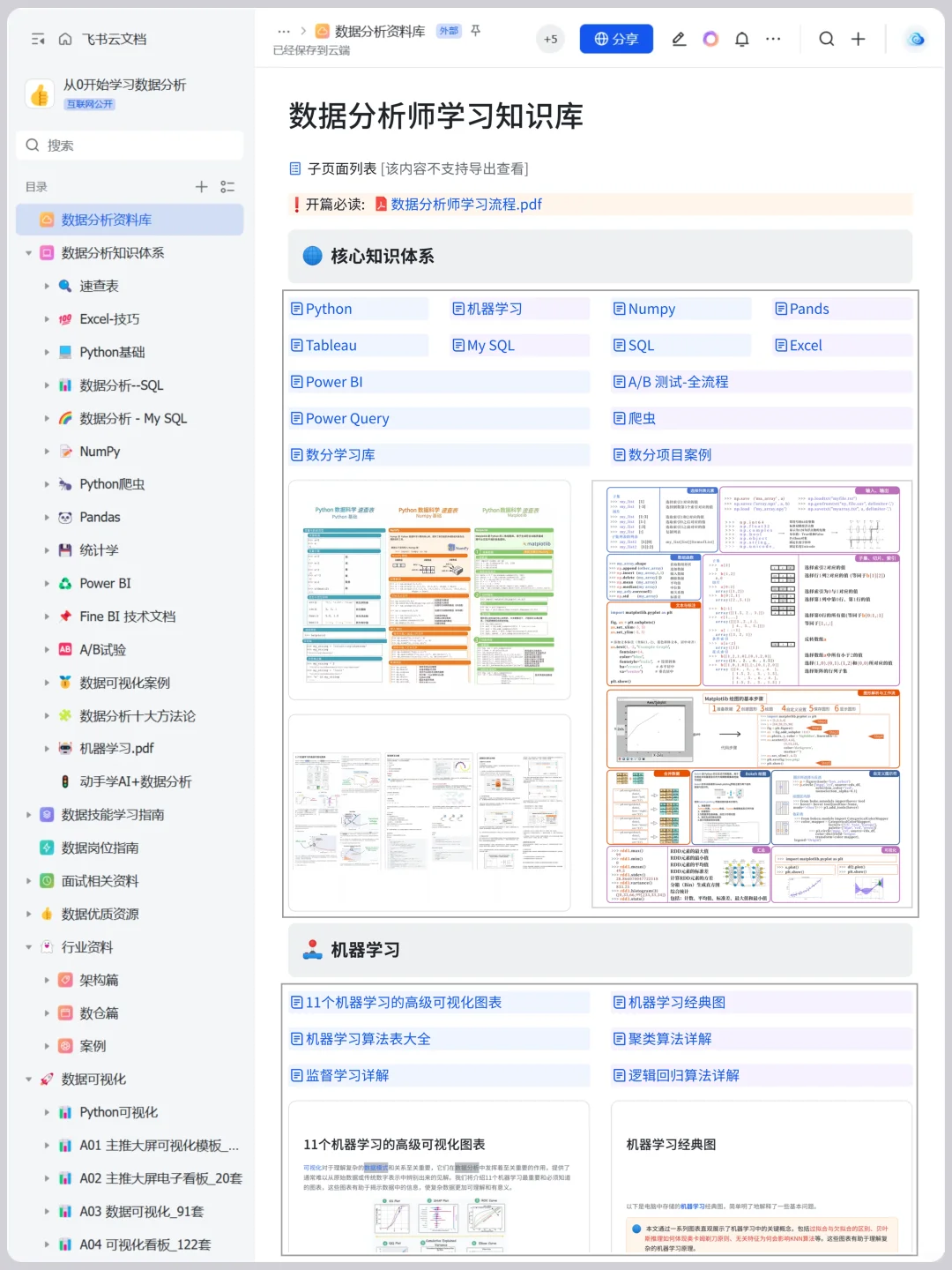This screenshot has height=1270, width=952.
Task: Open the breadcrumb ellipsis before 数据分析资料库
Action: [284, 31]
